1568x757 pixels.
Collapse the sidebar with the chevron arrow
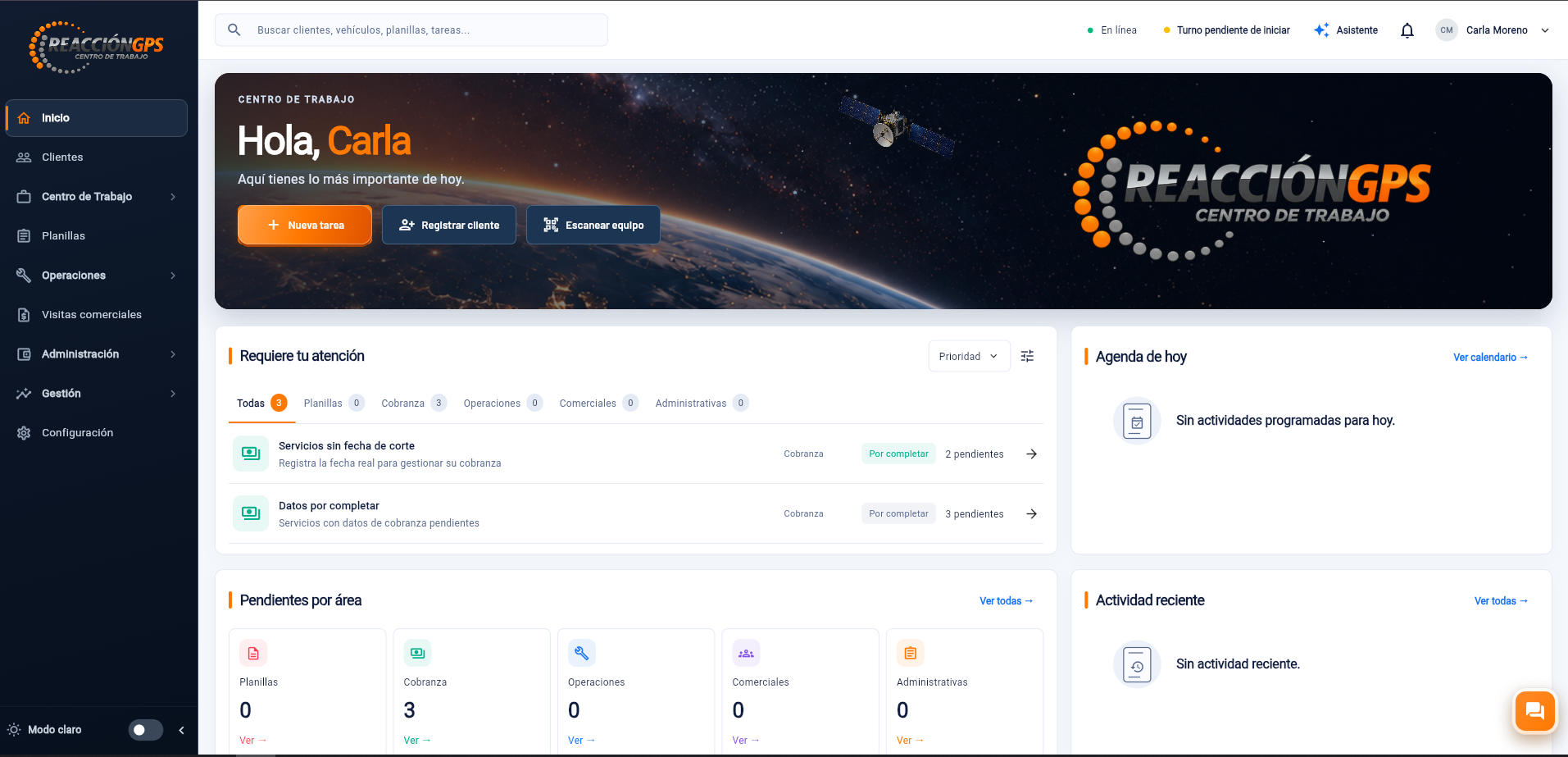181,730
